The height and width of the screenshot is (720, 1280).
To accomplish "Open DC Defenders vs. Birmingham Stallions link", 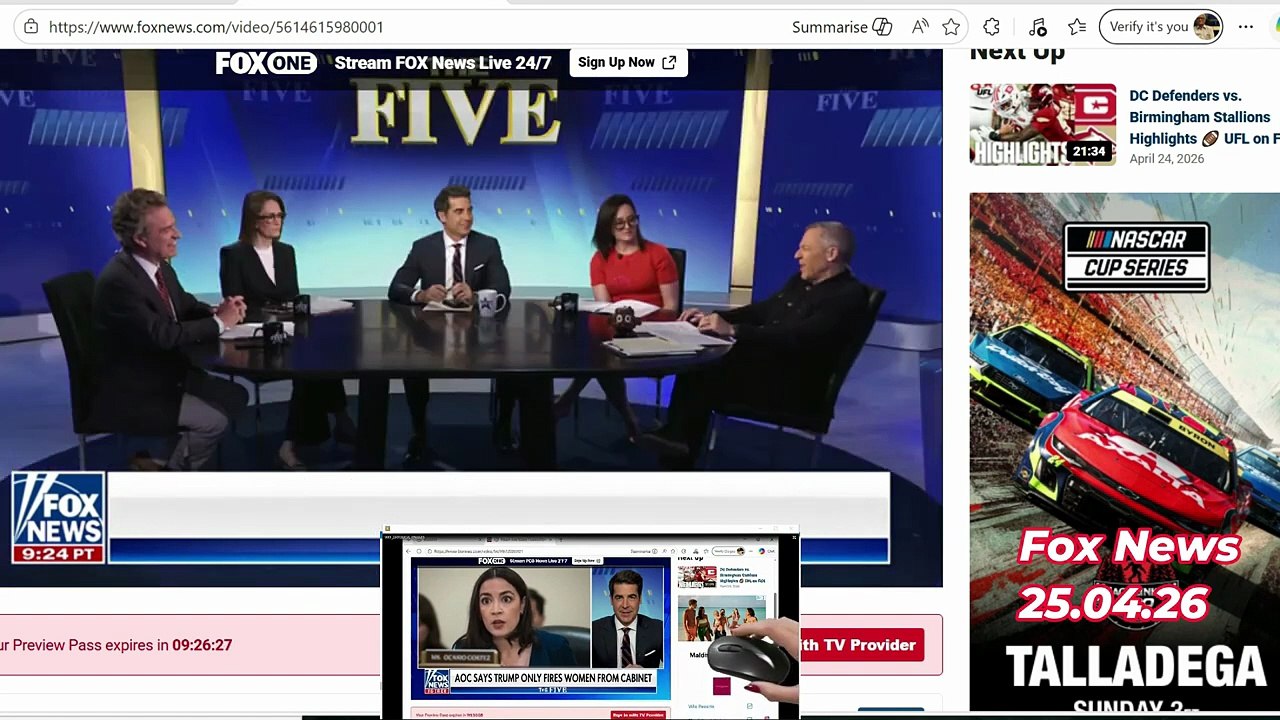I will click(1204, 117).
